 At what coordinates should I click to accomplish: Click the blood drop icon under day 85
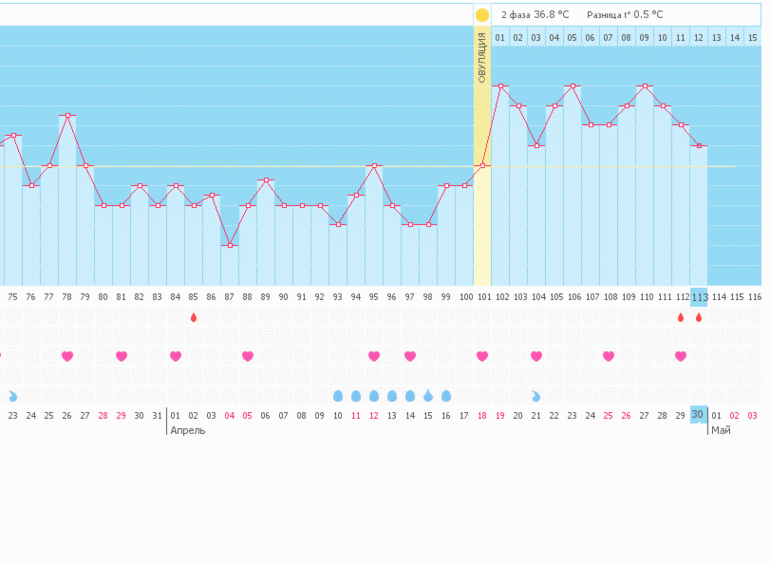[193, 317]
